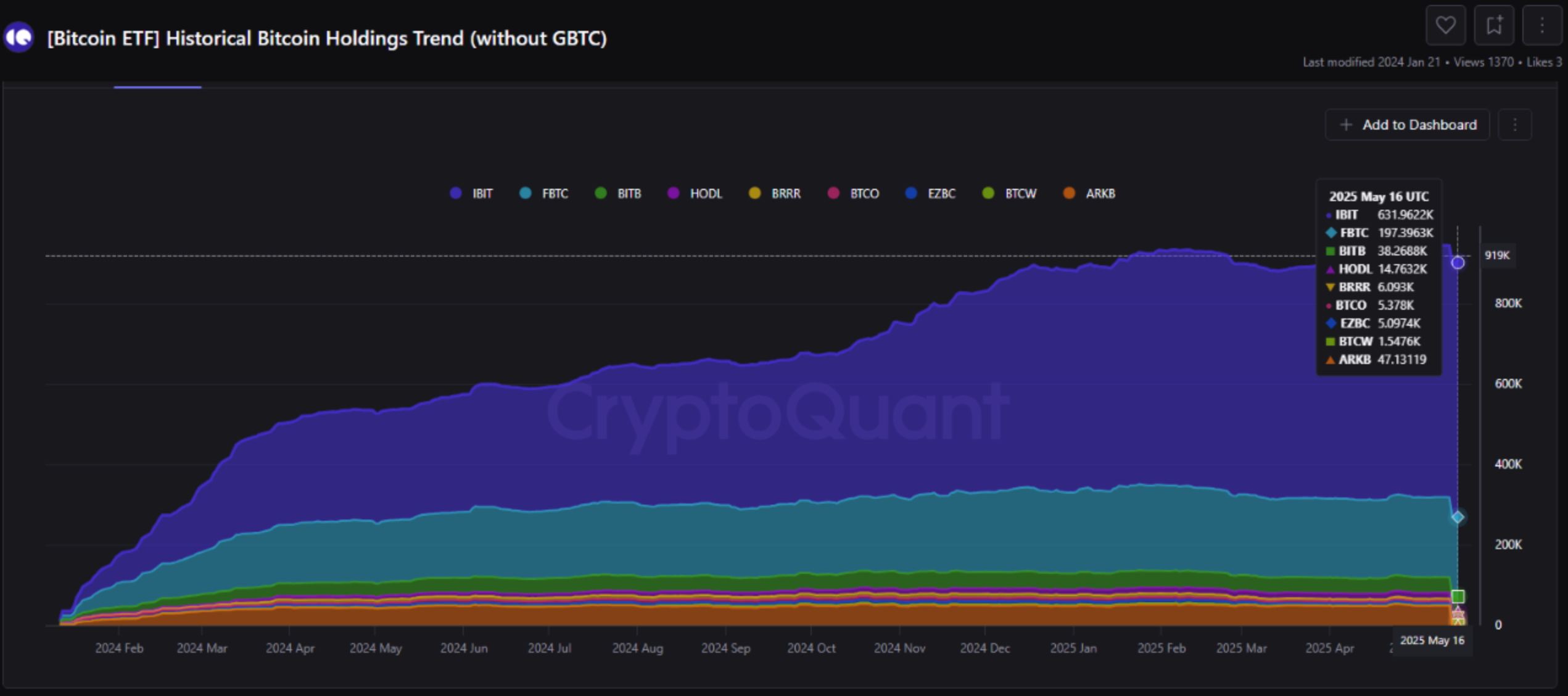Click tooltip header 2025 May 16 UTC

[1379, 196]
